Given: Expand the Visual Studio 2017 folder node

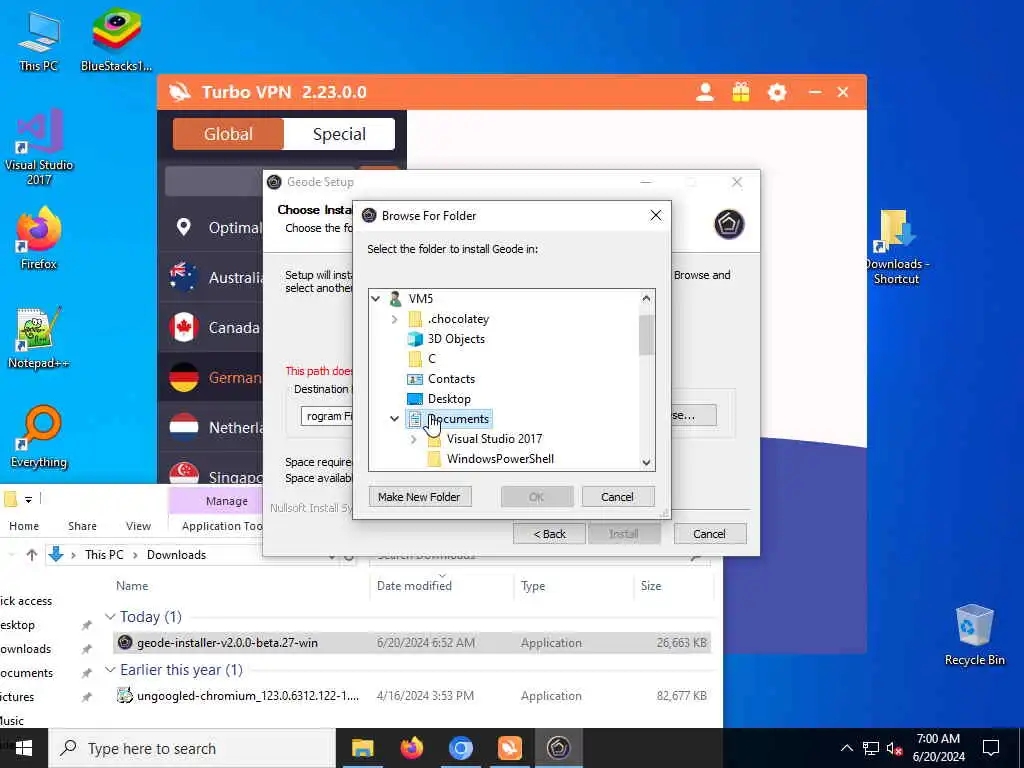Looking at the screenshot, I should pos(413,440).
